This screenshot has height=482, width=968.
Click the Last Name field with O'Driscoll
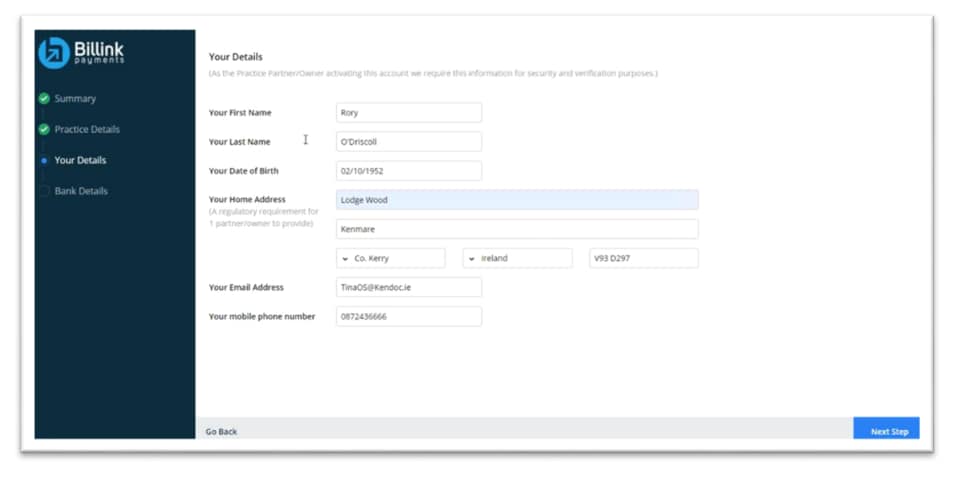[x=409, y=142]
